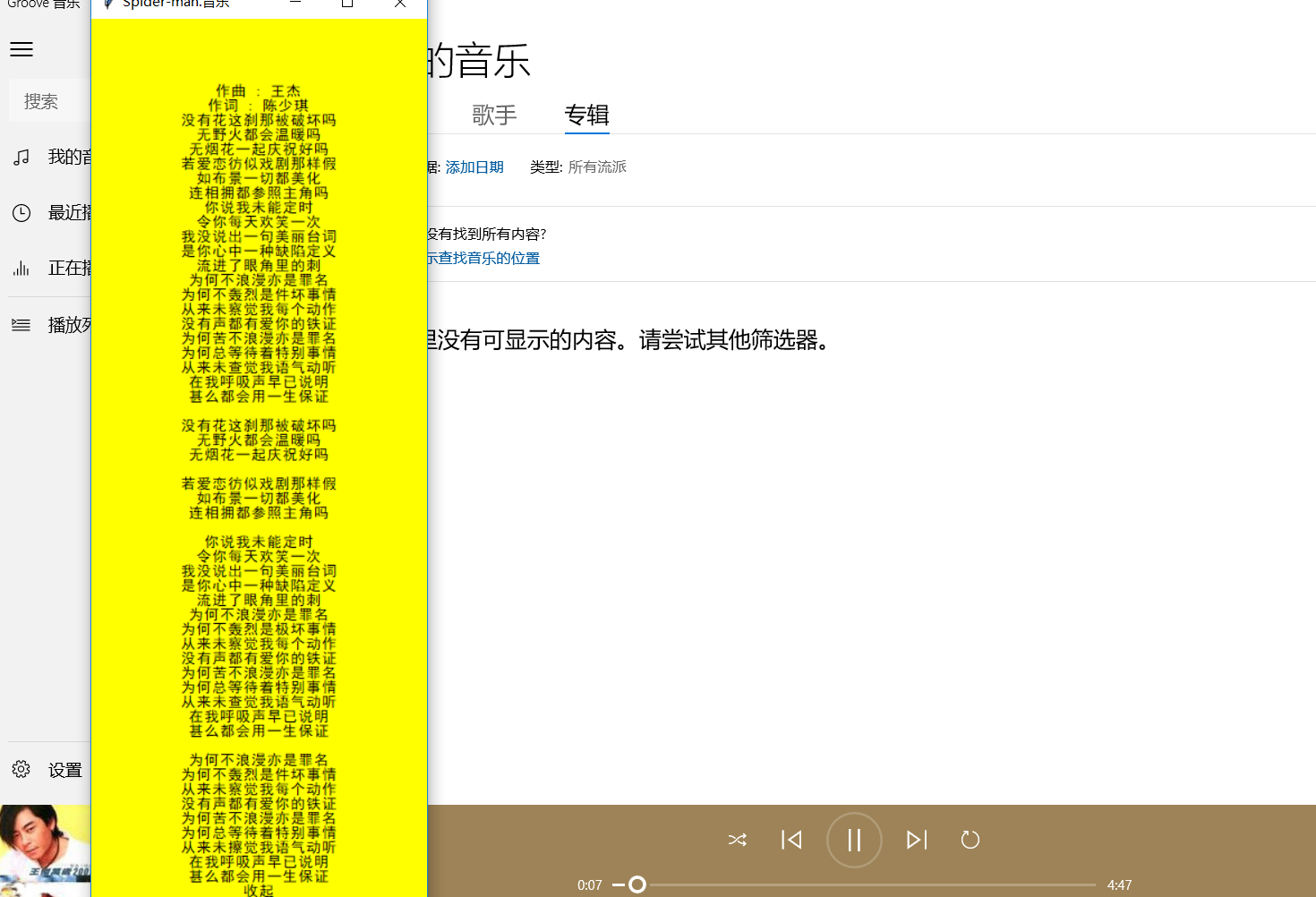This screenshot has width=1316, height=897.
Task: Open the hamburger navigation menu in Groove
Action: [x=21, y=50]
